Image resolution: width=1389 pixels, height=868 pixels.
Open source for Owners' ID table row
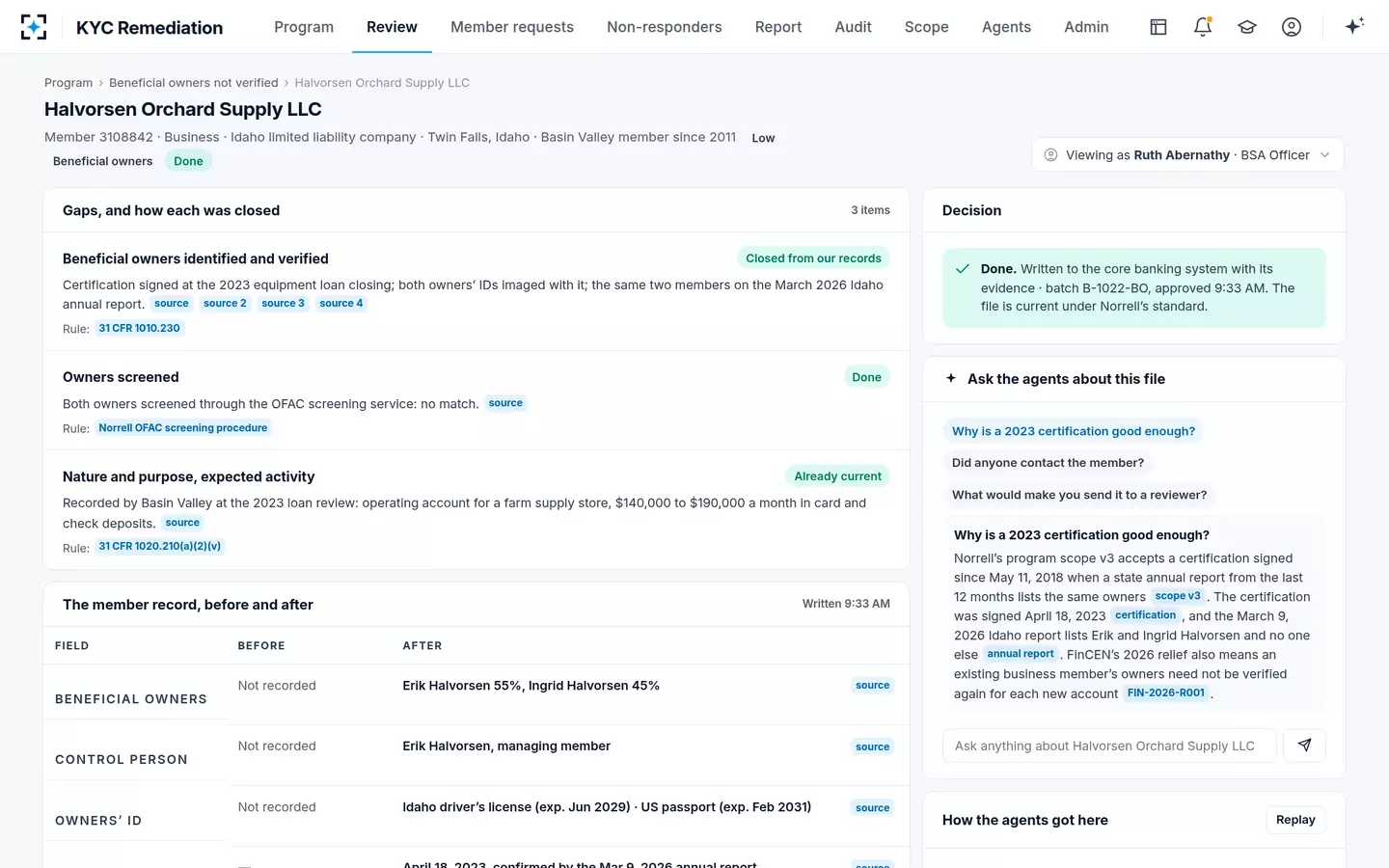873,808
